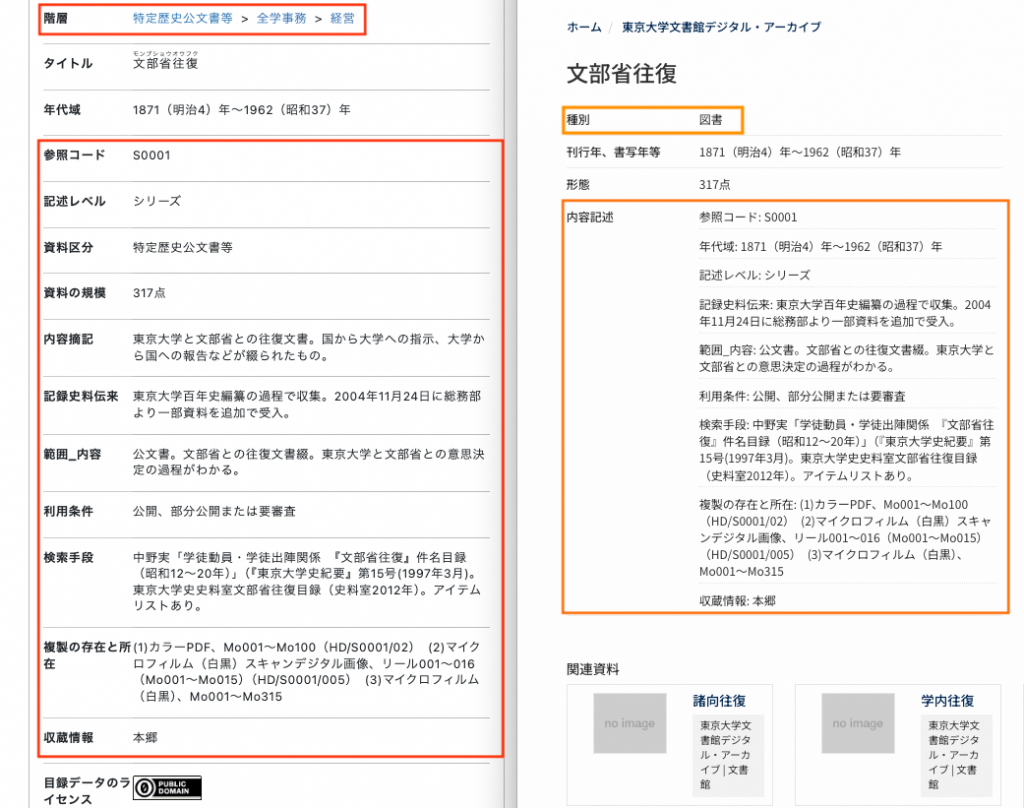Click the archive tag under 諸向往復

pyautogui.click(x=727, y=755)
